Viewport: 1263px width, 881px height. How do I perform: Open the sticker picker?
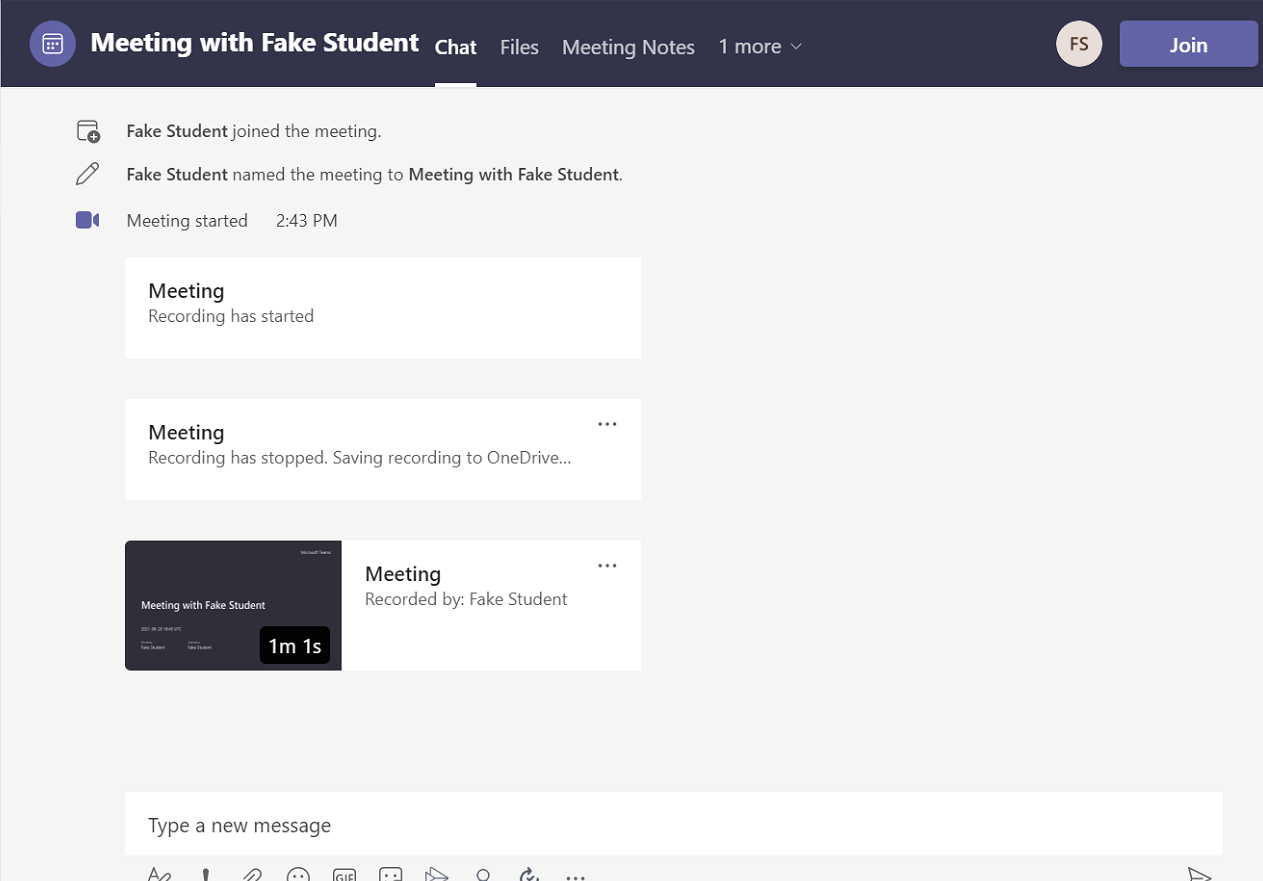[x=391, y=874]
